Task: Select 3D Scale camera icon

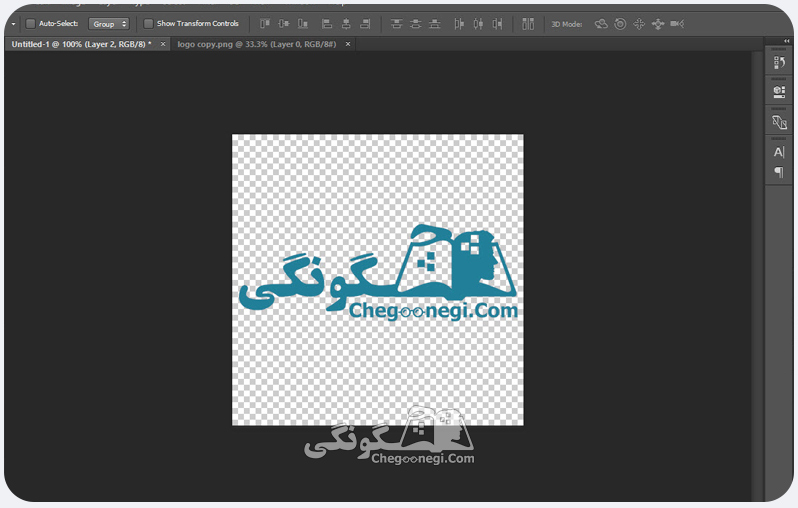Action: click(x=677, y=23)
